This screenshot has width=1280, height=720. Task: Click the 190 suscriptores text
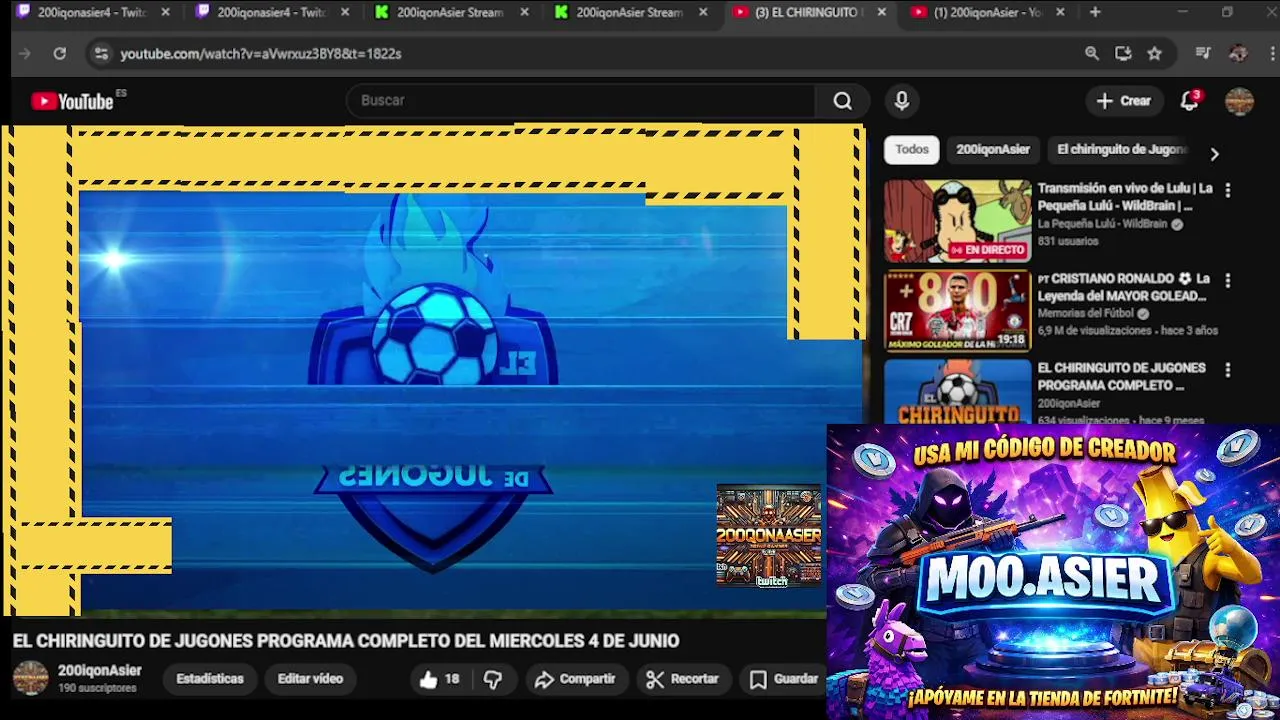[x=97, y=689]
